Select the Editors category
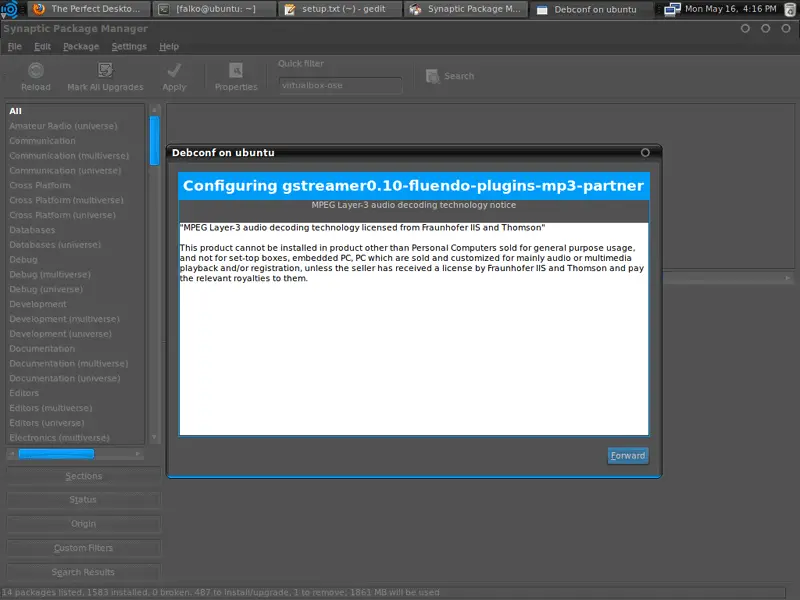This screenshot has height=600, width=800. 76,393
